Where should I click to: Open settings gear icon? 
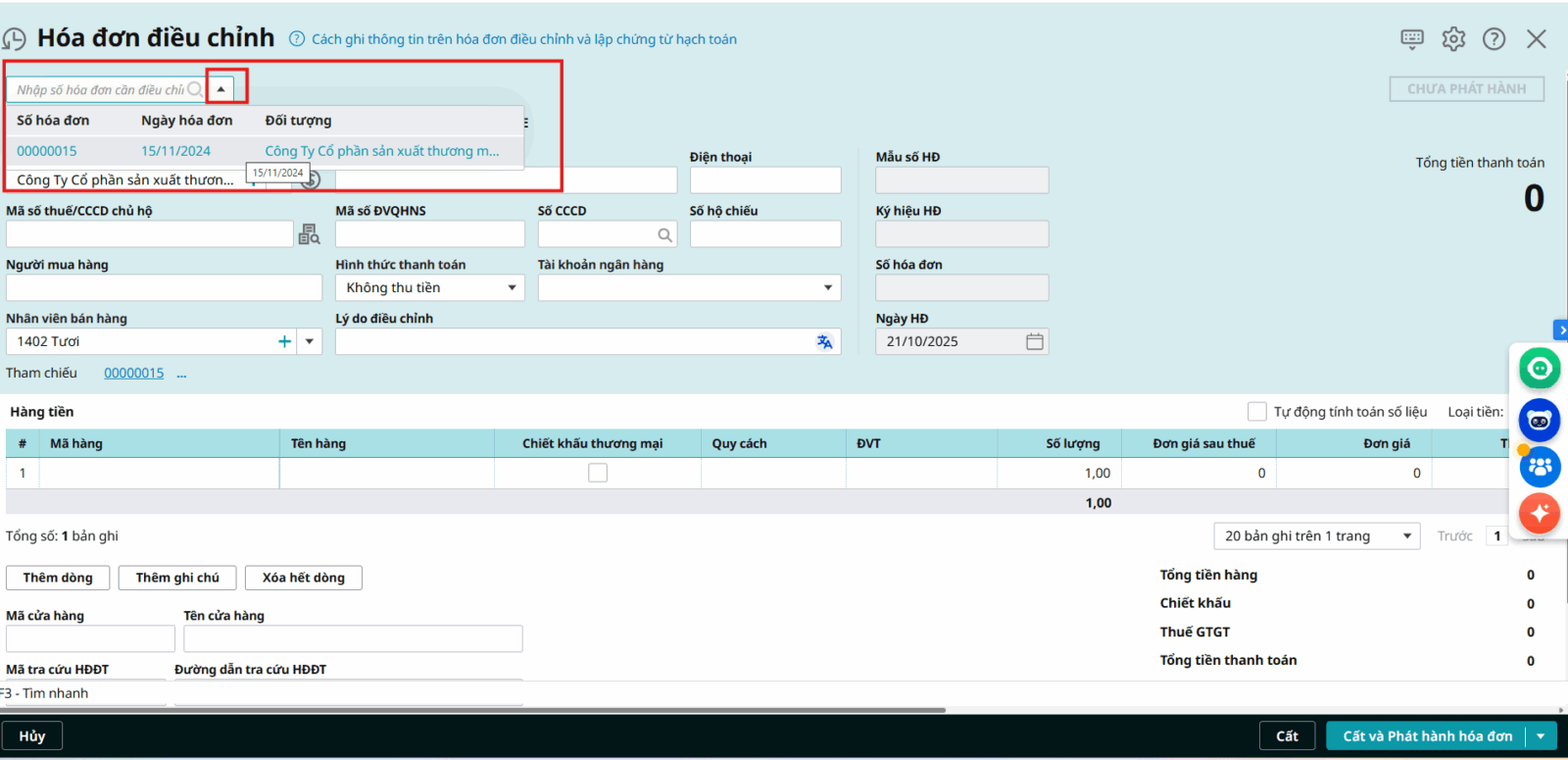click(1453, 39)
